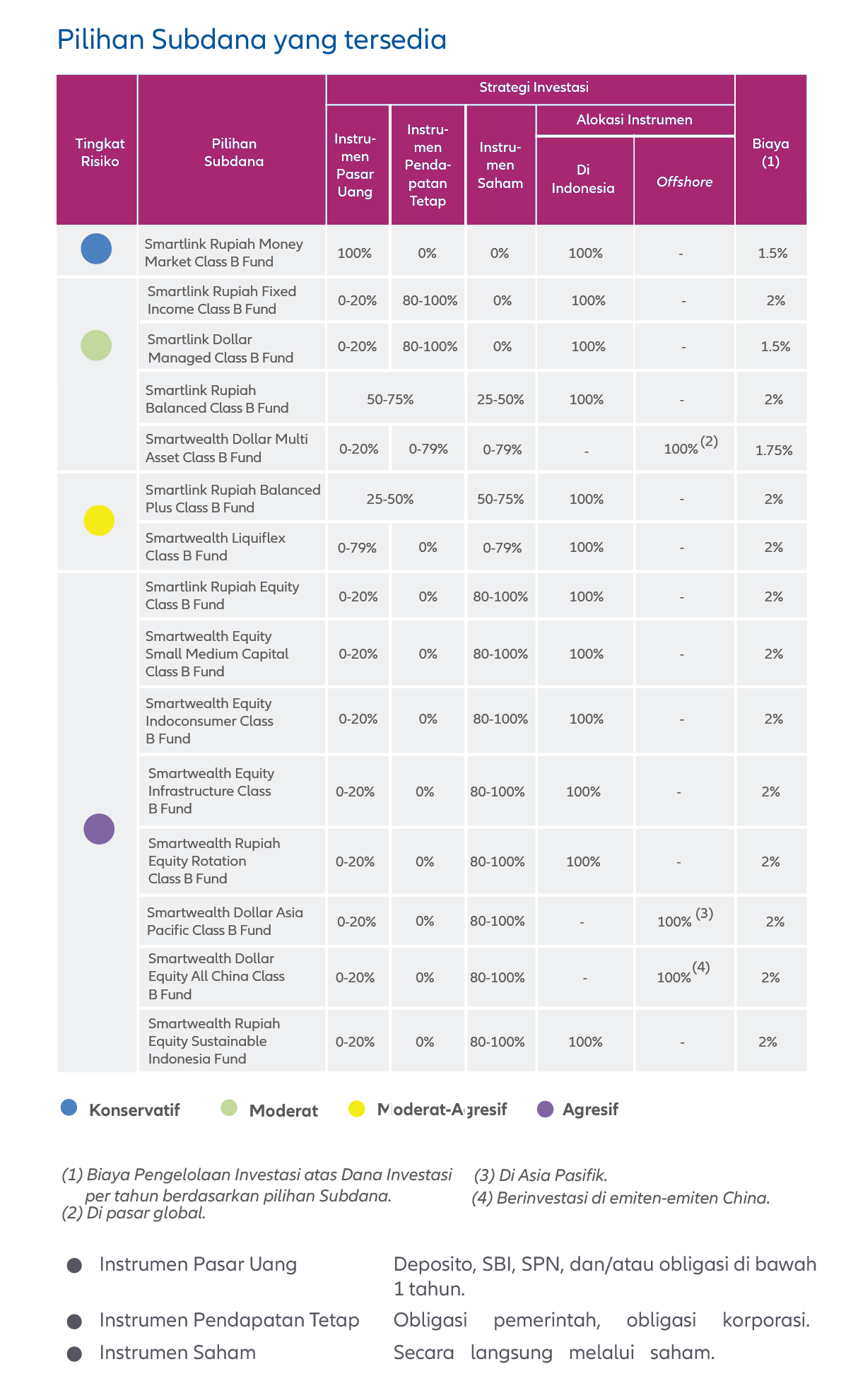Select Smartwealth Liquiflex Class B Fund row
This screenshot has height=1400, width=858.
pos(431,547)
